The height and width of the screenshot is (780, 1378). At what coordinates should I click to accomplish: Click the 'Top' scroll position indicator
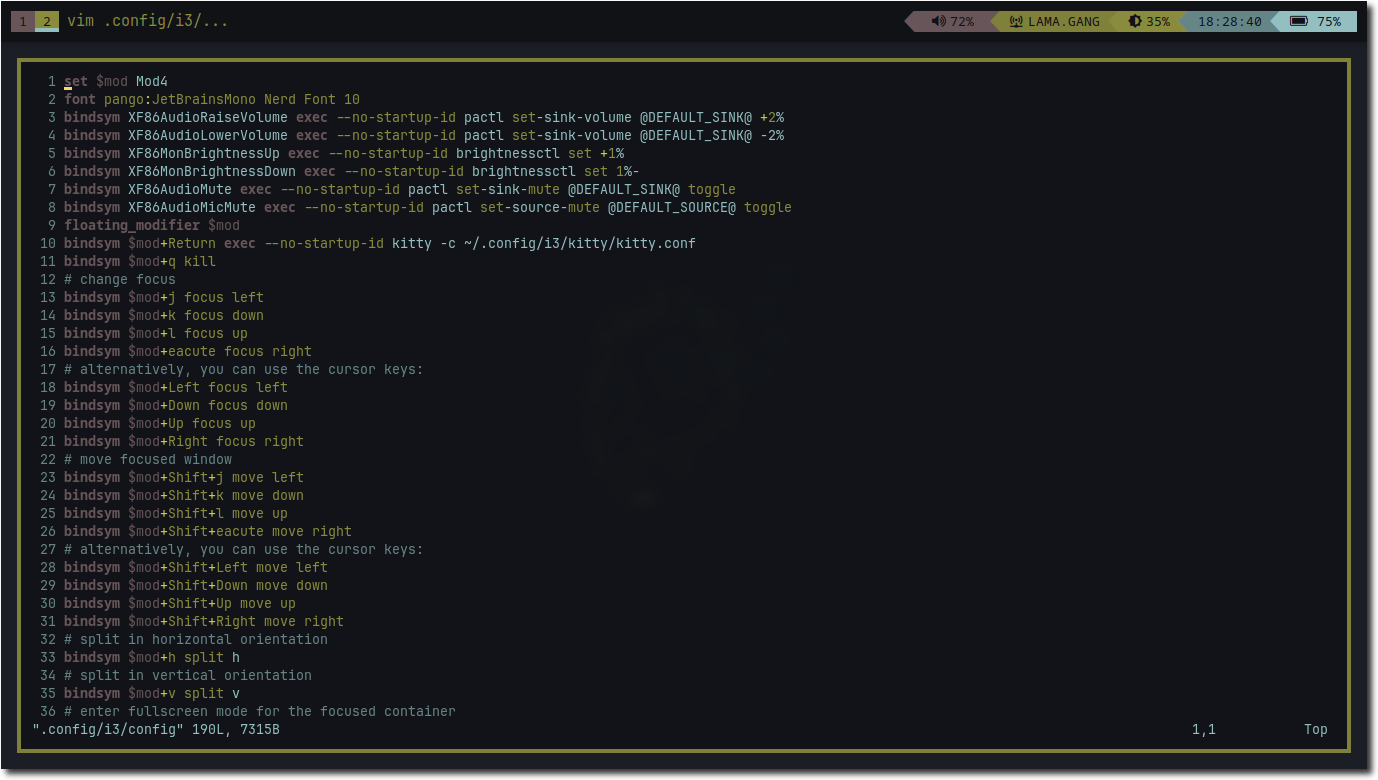(x=1316, y=729)
